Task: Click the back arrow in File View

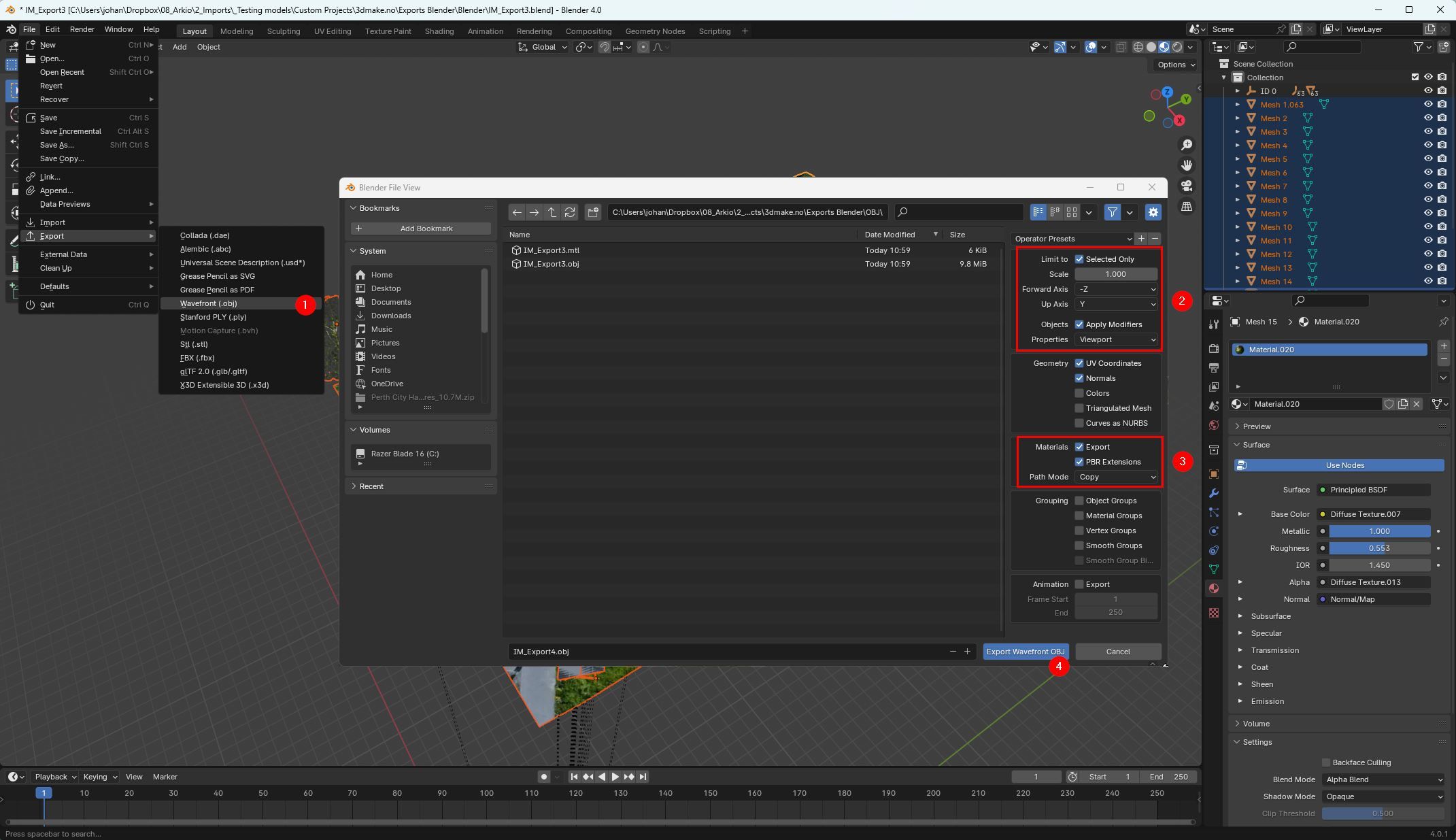Action: click(517, 212)
